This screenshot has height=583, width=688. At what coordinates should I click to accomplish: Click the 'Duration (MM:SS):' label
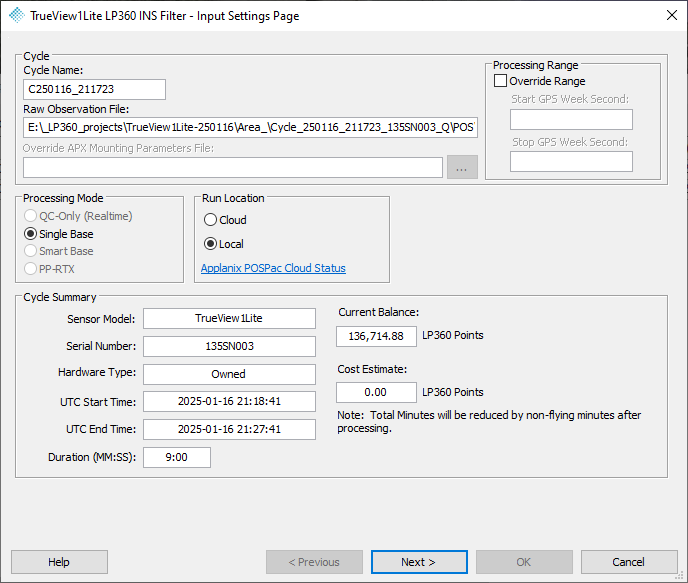pos(92,457)
